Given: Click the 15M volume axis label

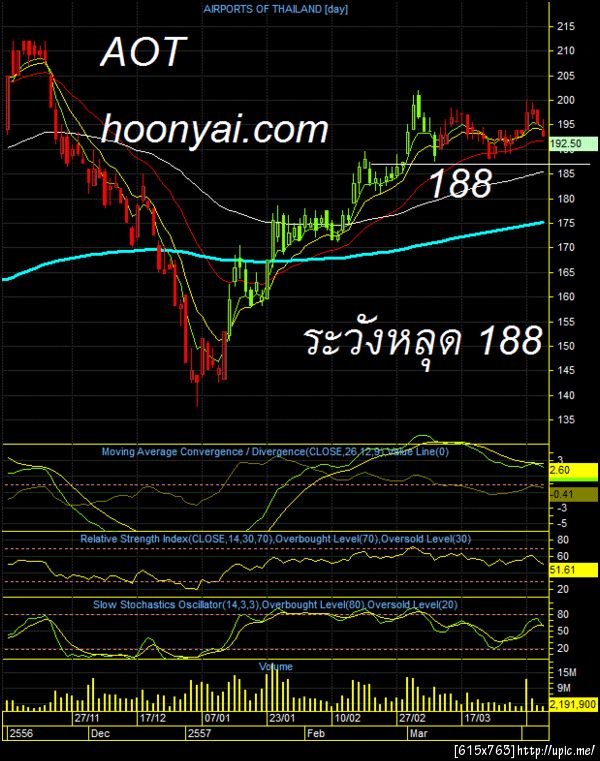Looking at the screenshot, I should click(x=567, y=673).
